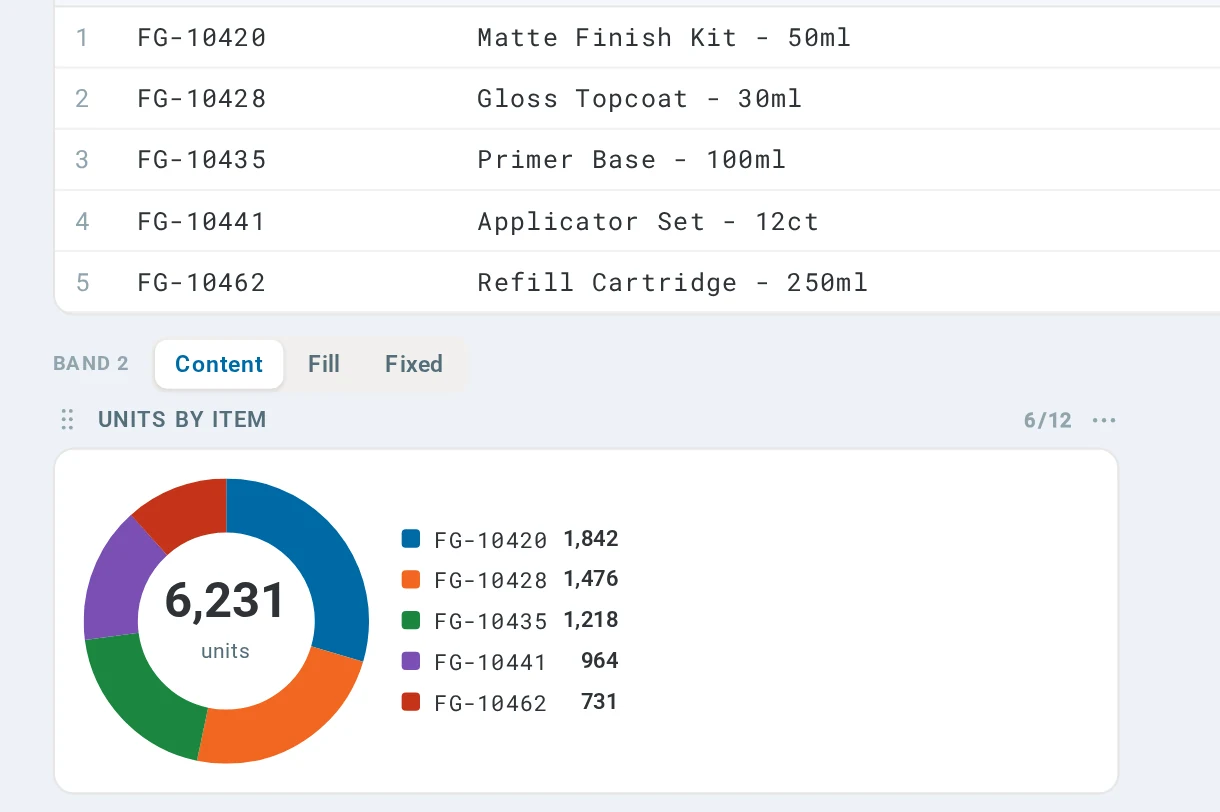Grab the drag handle beside Units by Item
This screenshot has width=1220, height=812.
(68, 420)
